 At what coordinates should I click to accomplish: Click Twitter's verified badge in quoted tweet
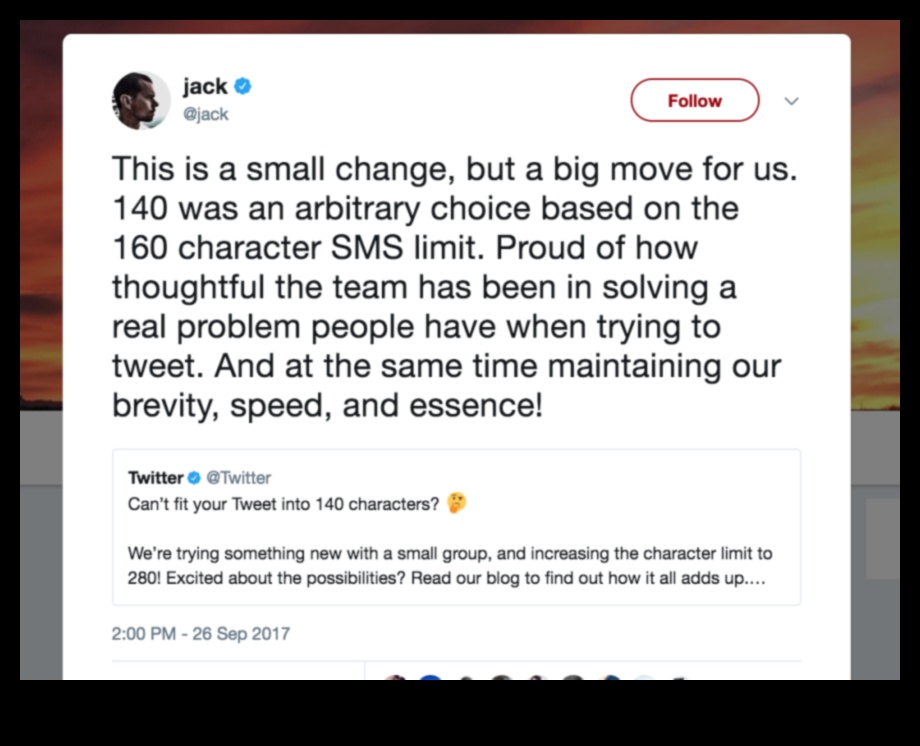[195, 478]
